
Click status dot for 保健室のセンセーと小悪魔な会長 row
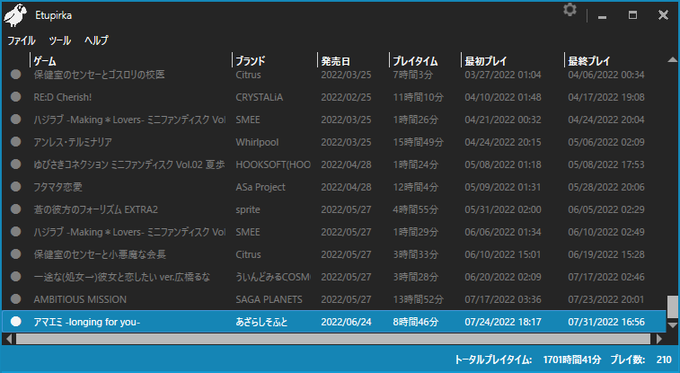pyautogui.click(x=16, y=254)
